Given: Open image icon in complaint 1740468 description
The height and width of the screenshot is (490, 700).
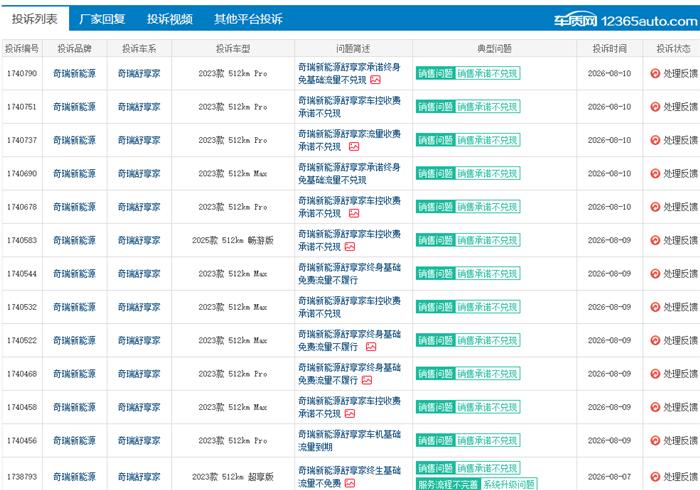Looking at the screenshot, I should point(367,380).
